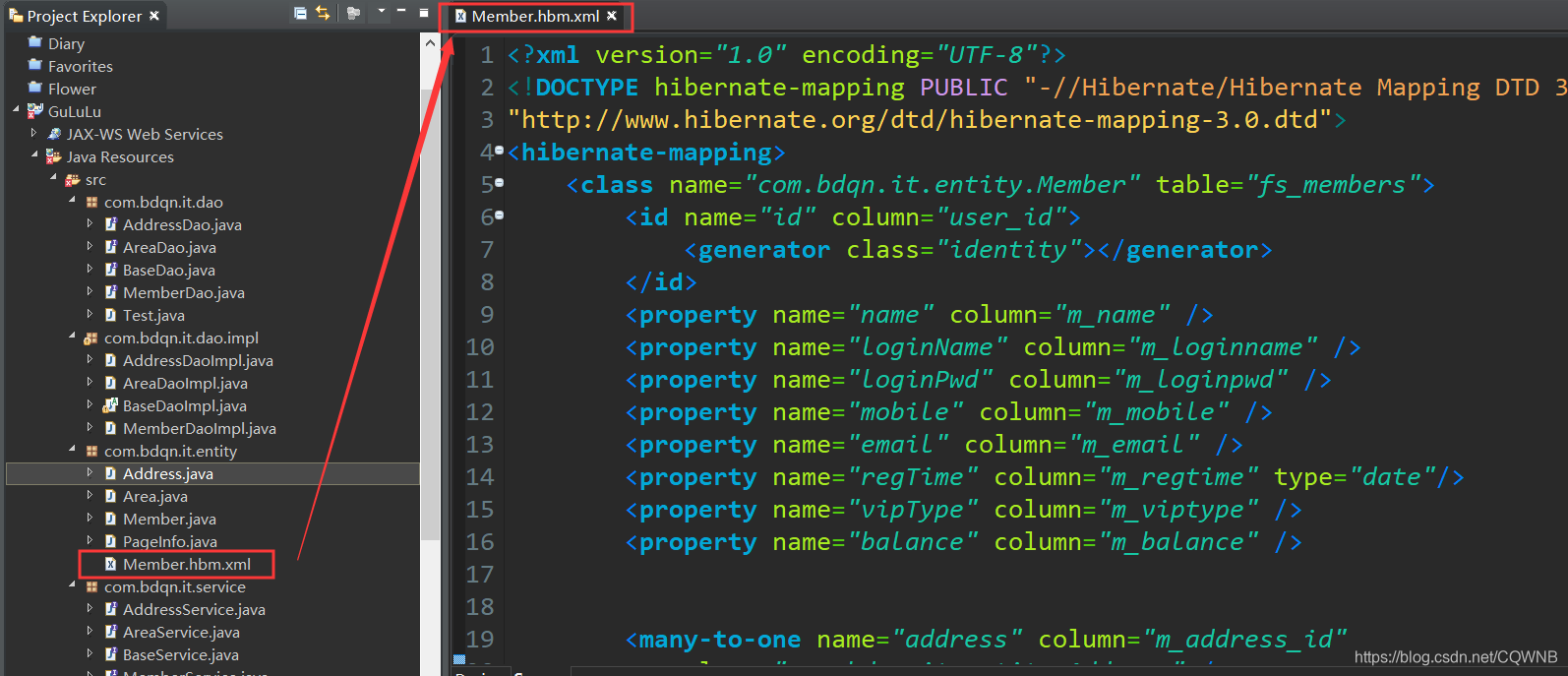
Task: Click Area.java file icon
Action: pos(110,496)
